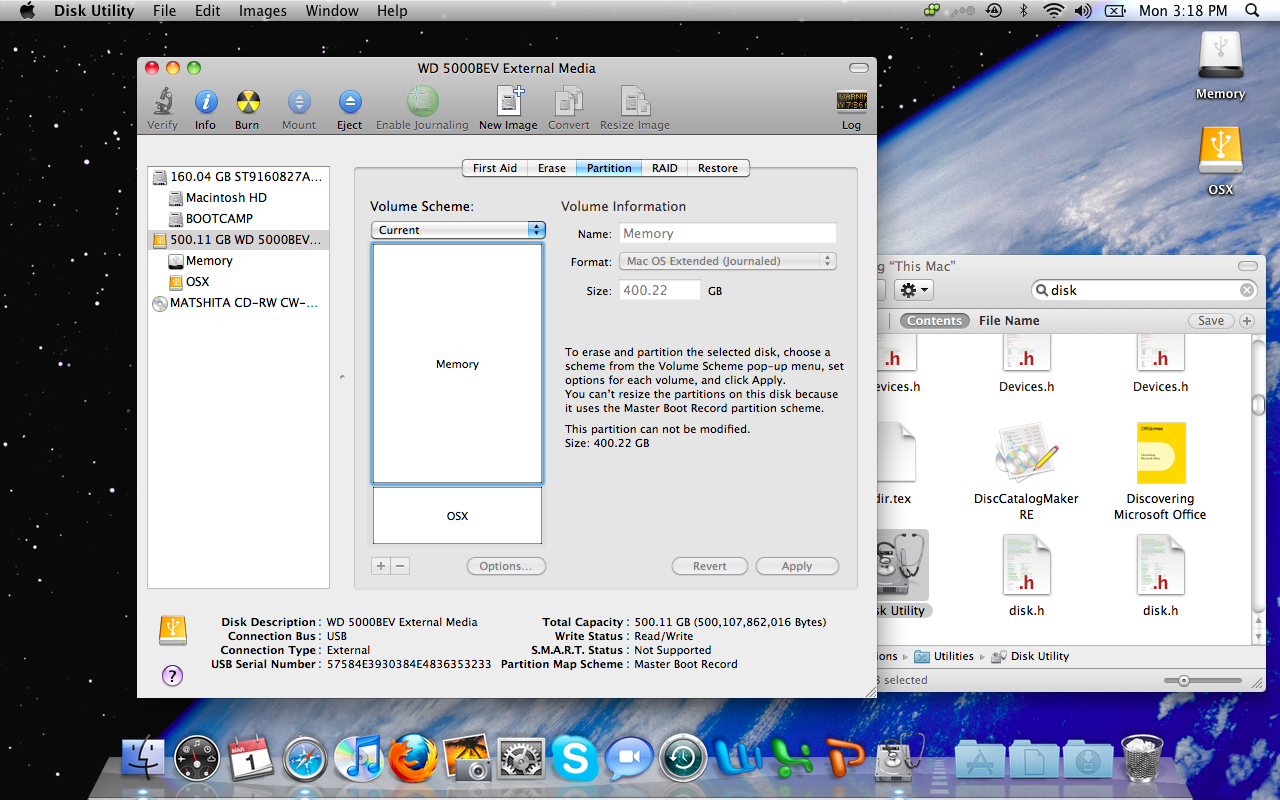Click the Wi-Fi status icon in menu bar
Viewport: 1280px width, 800px height.
coord(1053,11)
